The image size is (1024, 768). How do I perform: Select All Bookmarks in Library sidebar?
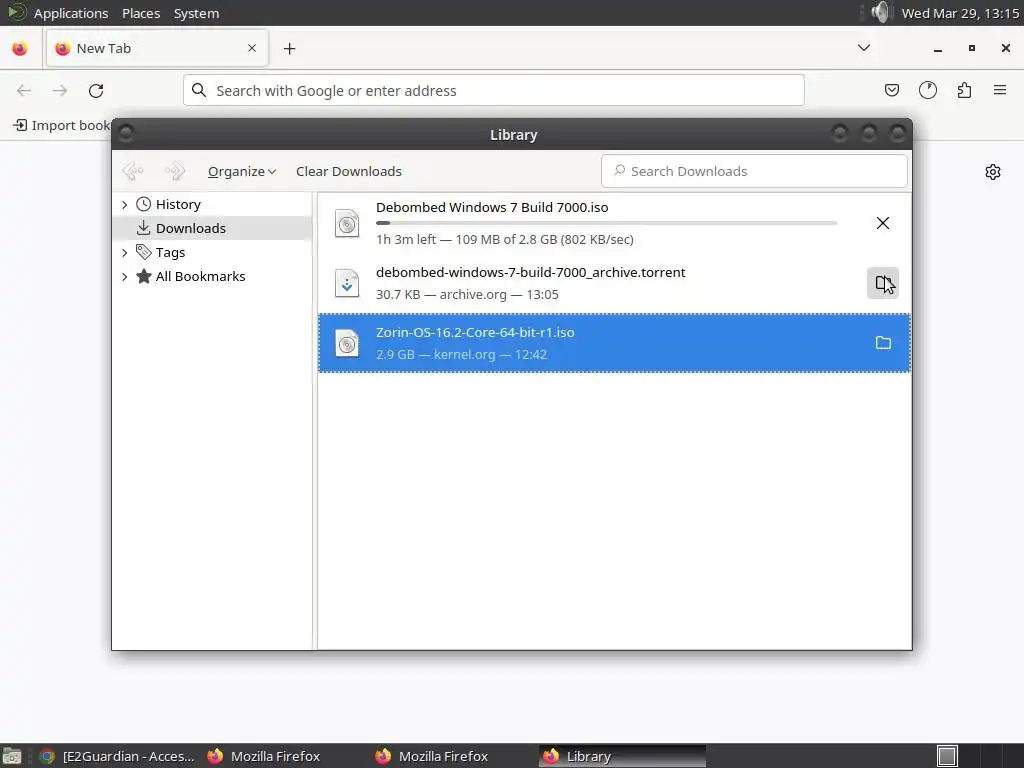[212, 276]
